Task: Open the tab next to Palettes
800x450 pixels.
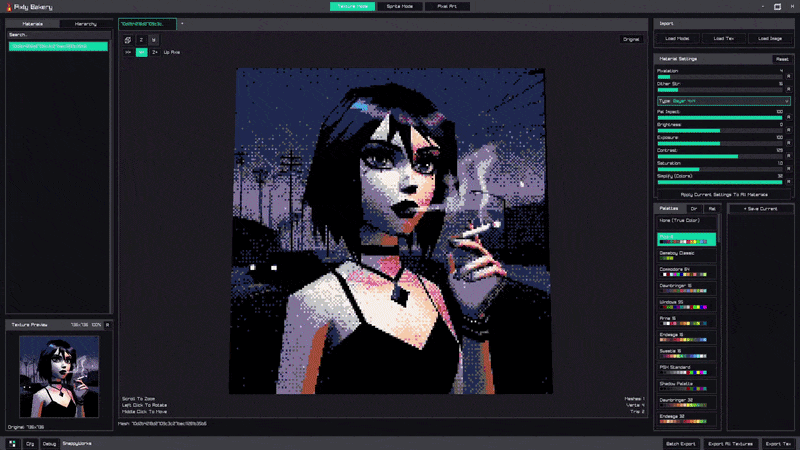Action: coord(693,209)
